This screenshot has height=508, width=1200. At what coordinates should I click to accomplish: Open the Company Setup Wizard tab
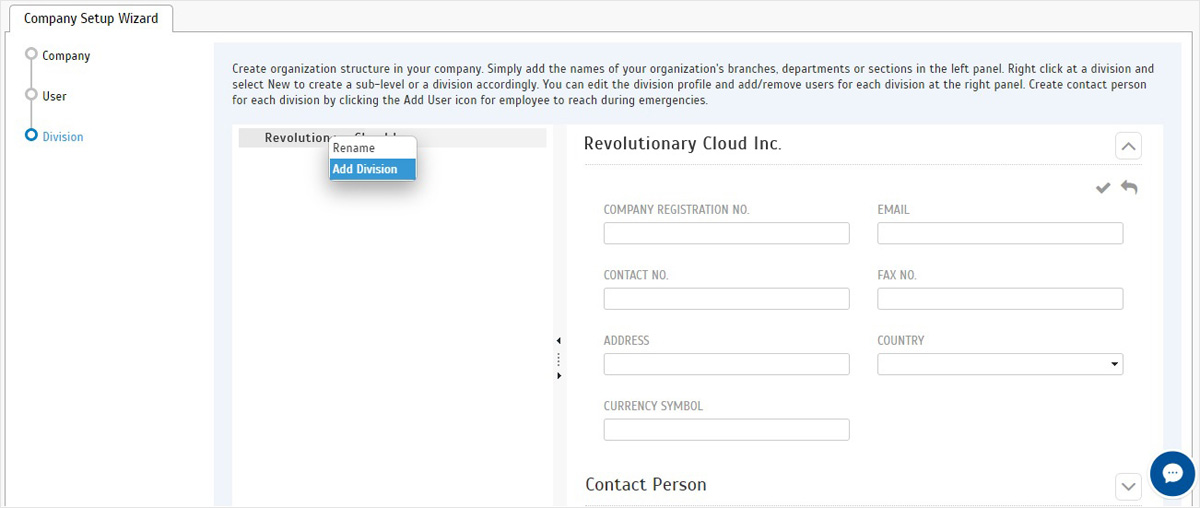(91, 18)
